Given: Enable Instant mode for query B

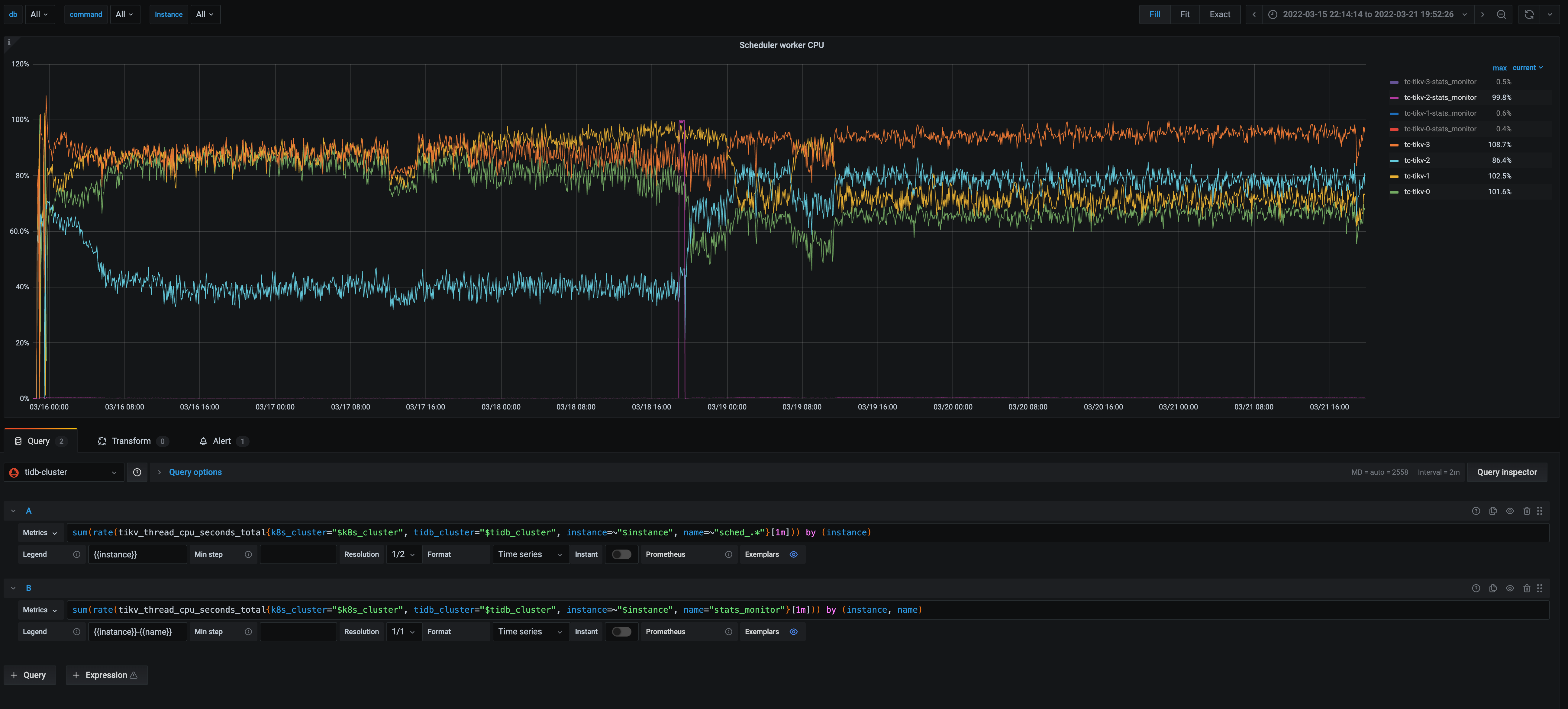Looking at the screenshot, I should 621,631.
